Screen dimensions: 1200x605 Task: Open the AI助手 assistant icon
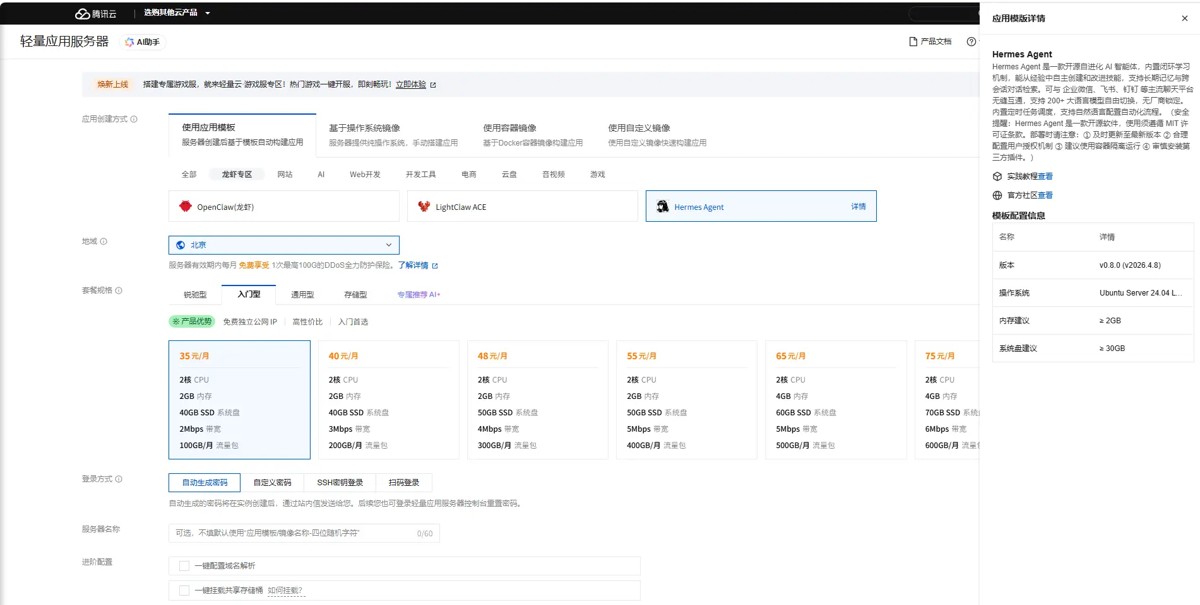pos(130,42)
